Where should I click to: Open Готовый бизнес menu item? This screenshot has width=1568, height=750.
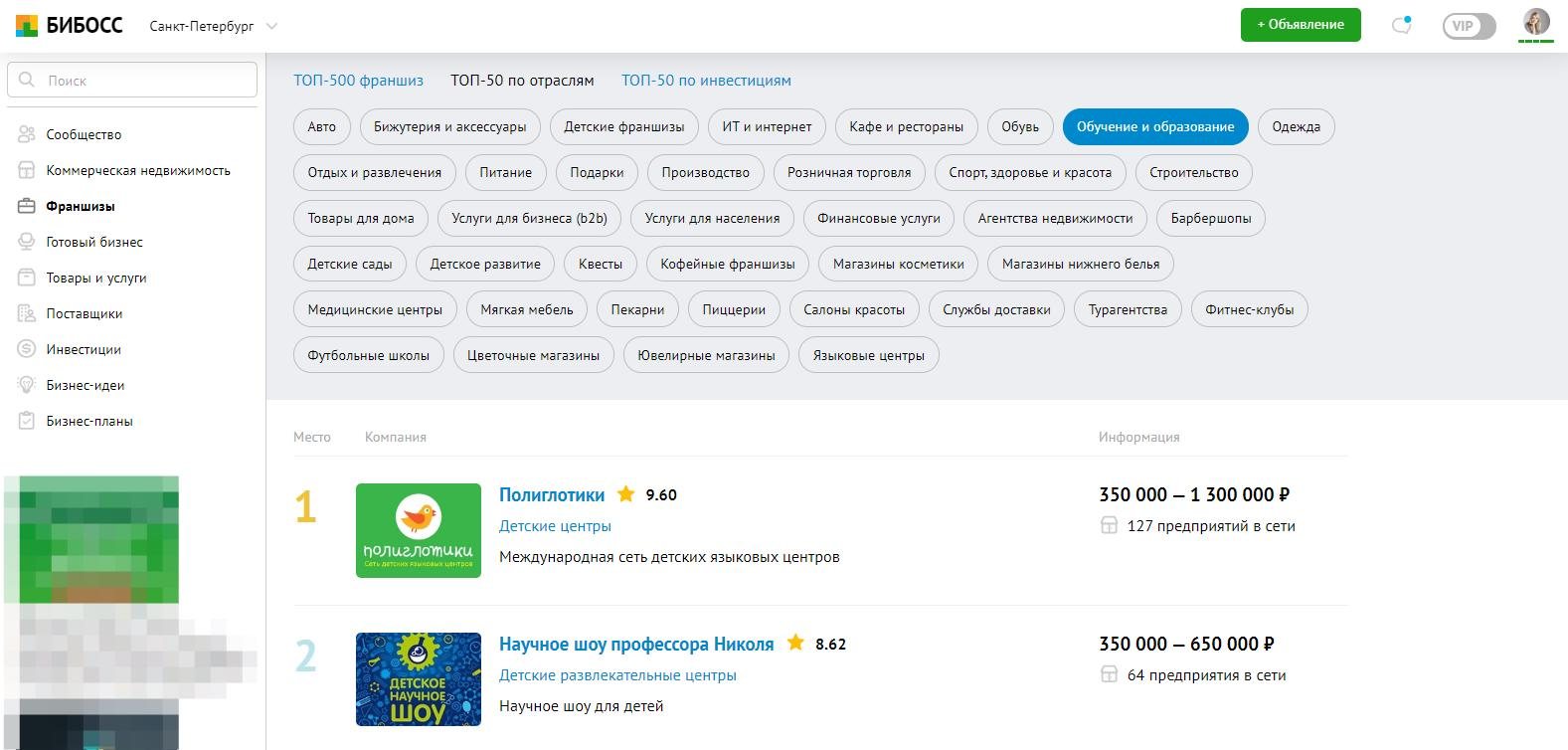point(94,242)
